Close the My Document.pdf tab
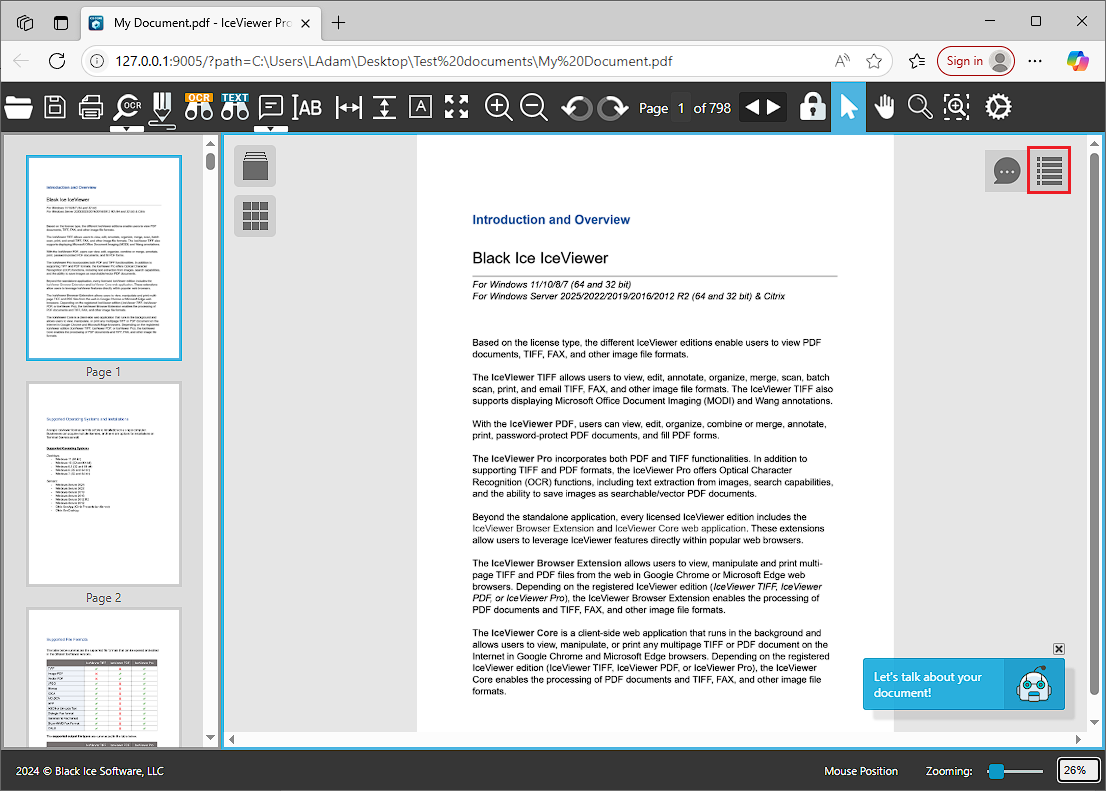 tap(305, 23)
